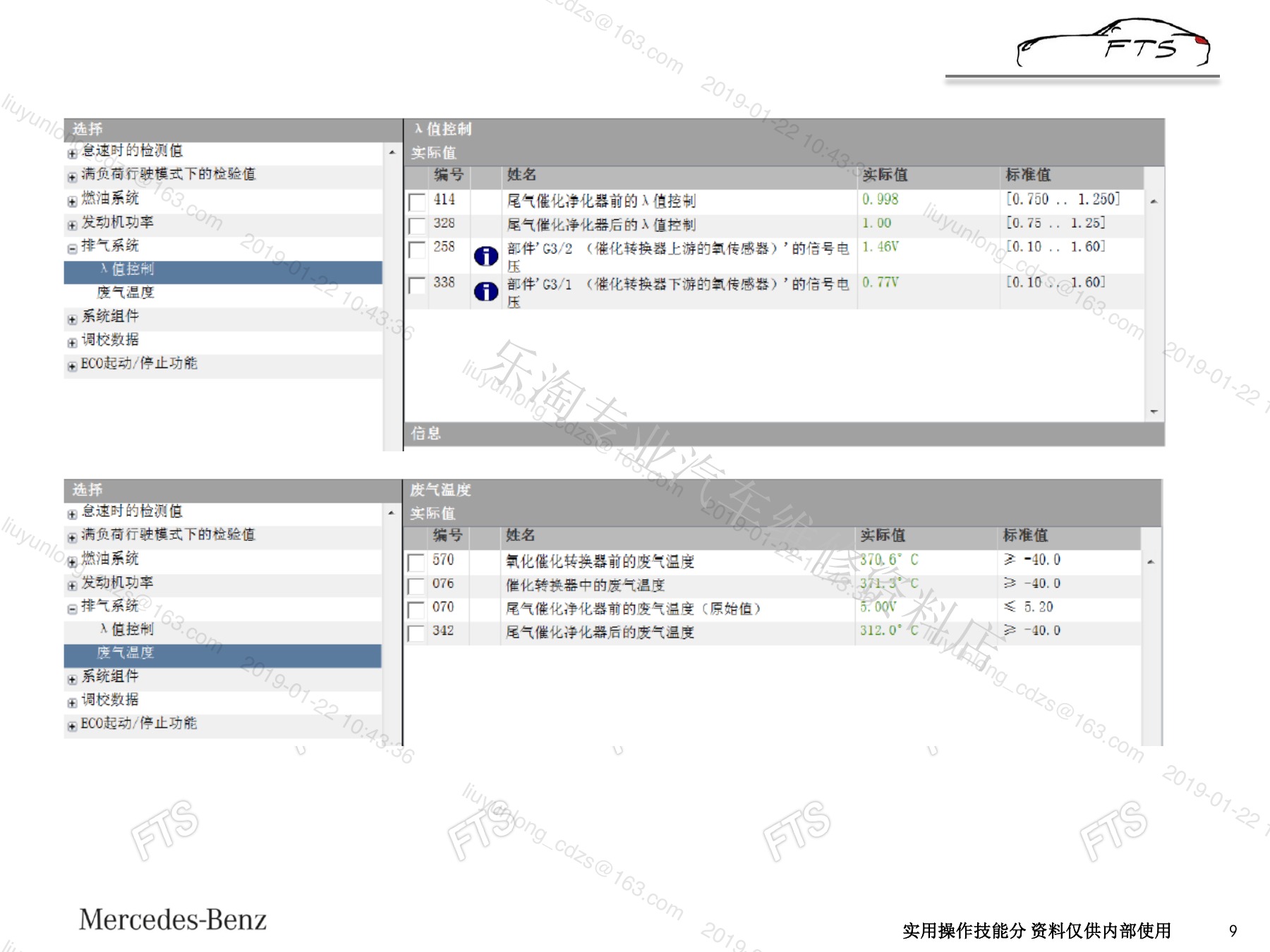
Task: Select λ值控制 tree item in the 废气温度 window
Action: click(127, 629)
